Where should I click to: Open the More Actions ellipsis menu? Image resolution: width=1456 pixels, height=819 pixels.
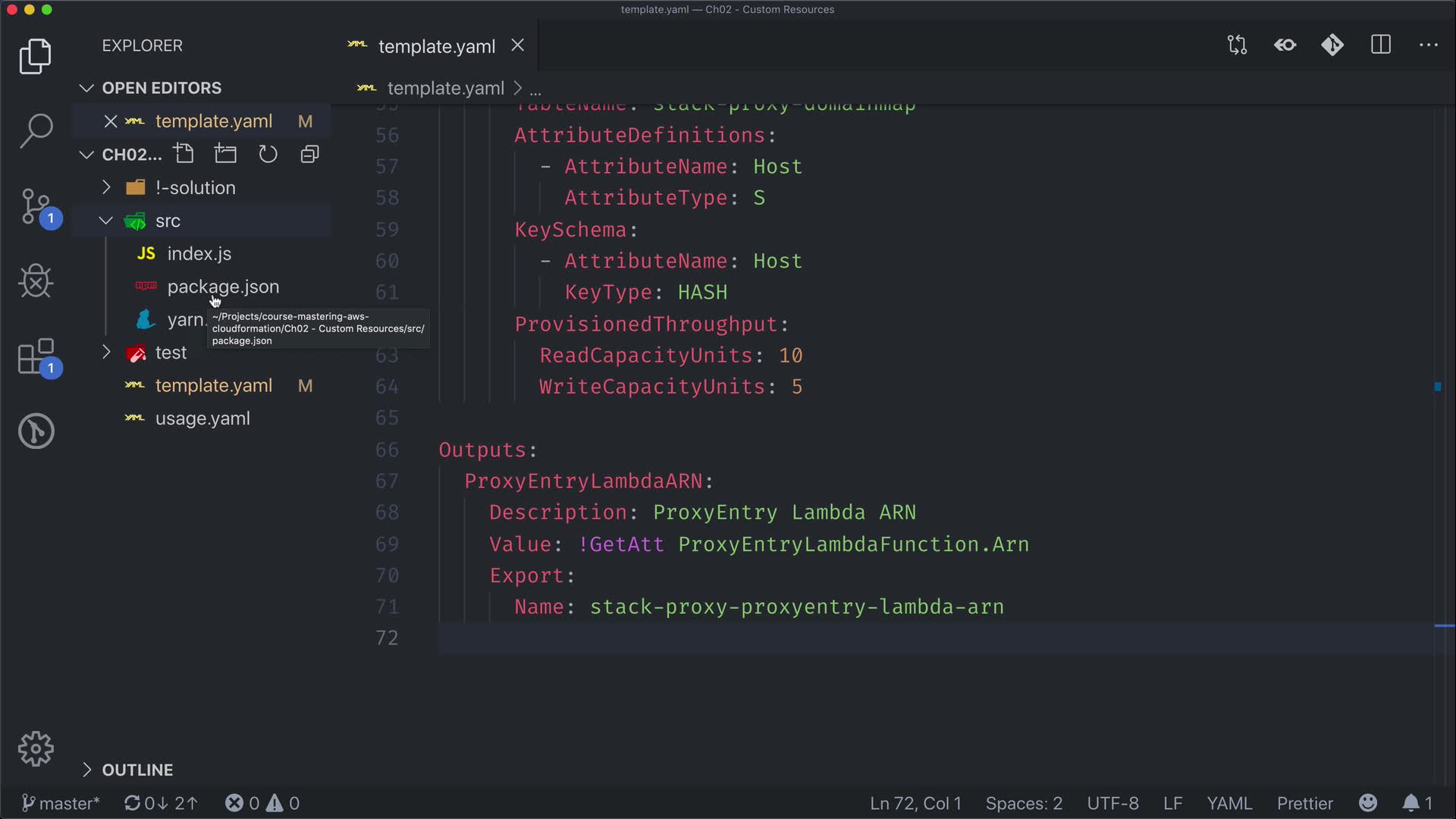click(x=1428, y=45)
